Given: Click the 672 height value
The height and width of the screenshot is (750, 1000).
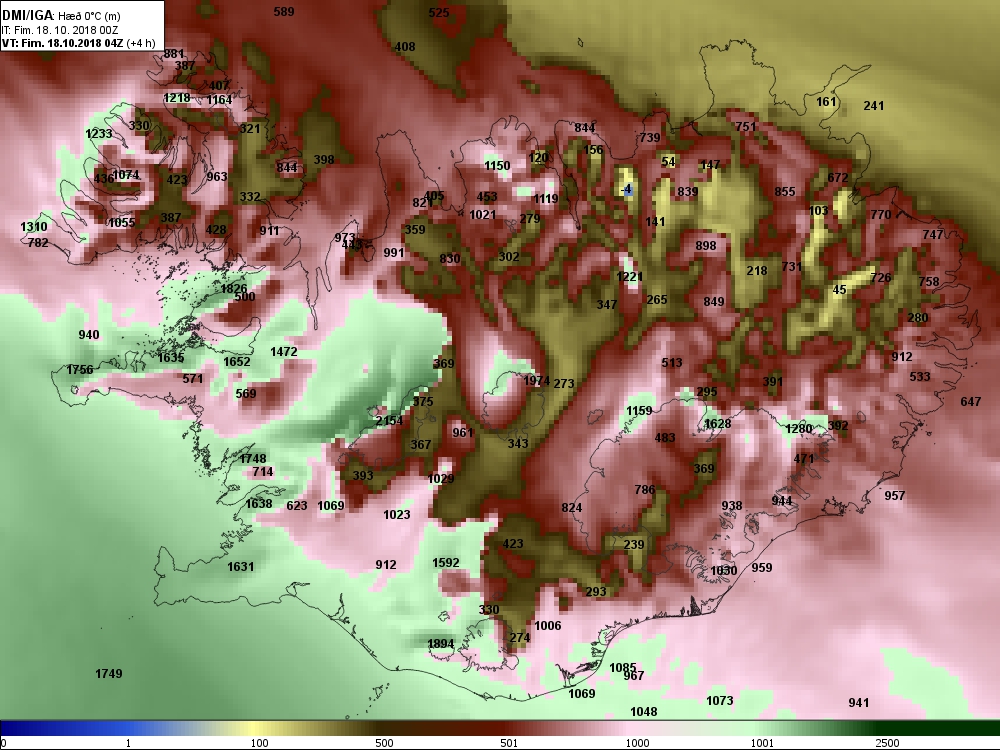Looking at the screenshot, I should (838, 177).
